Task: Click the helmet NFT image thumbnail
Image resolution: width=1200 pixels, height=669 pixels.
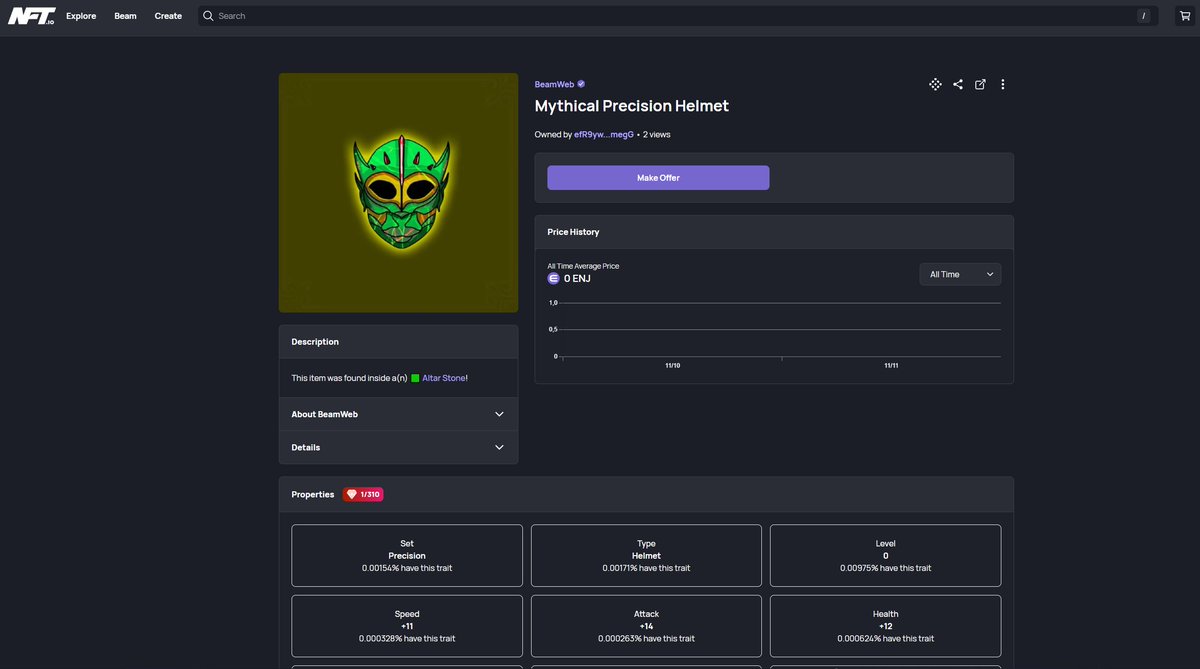Action: pos(398,192)
